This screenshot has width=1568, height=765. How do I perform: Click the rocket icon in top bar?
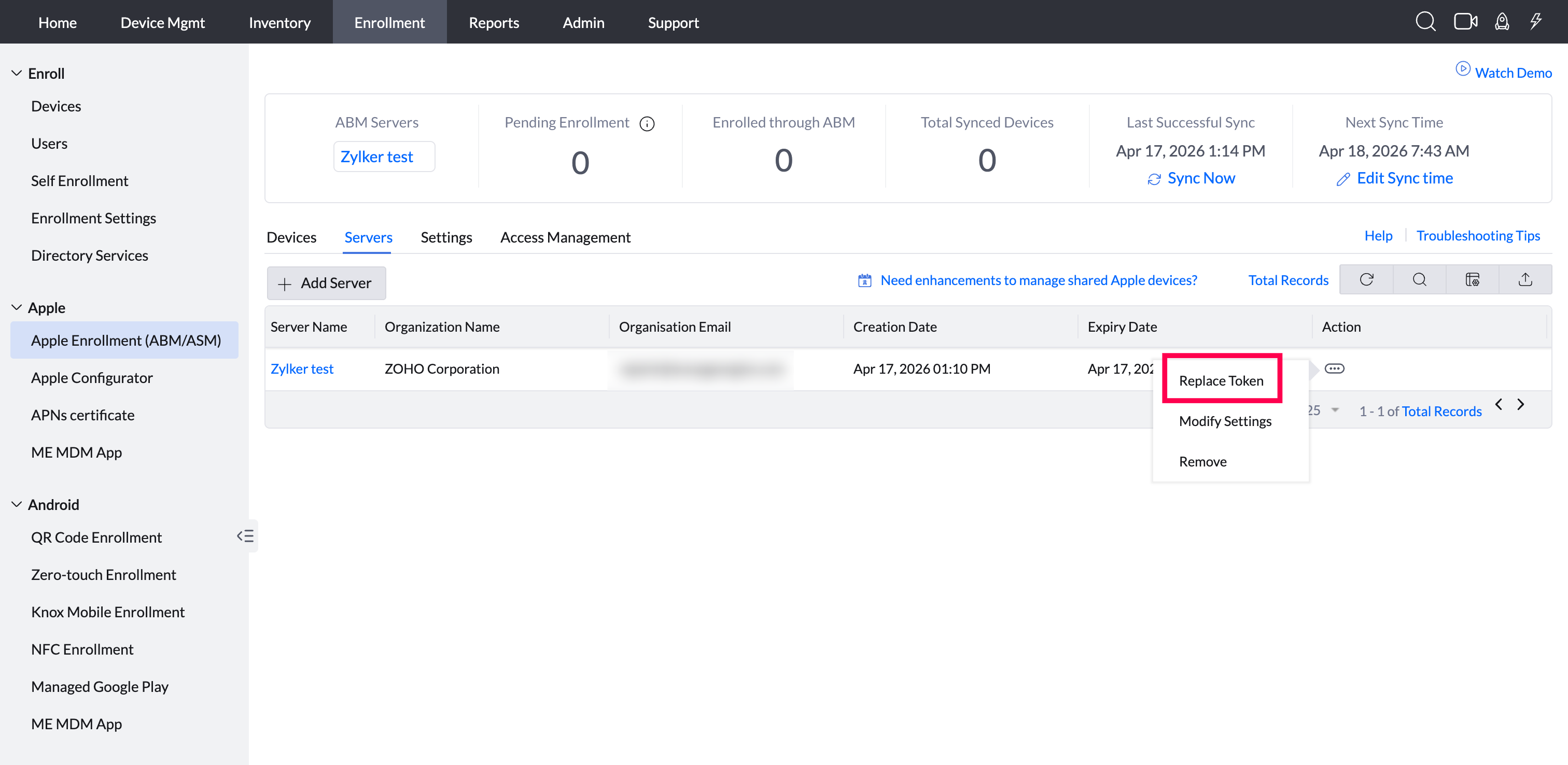(1502, 22)
